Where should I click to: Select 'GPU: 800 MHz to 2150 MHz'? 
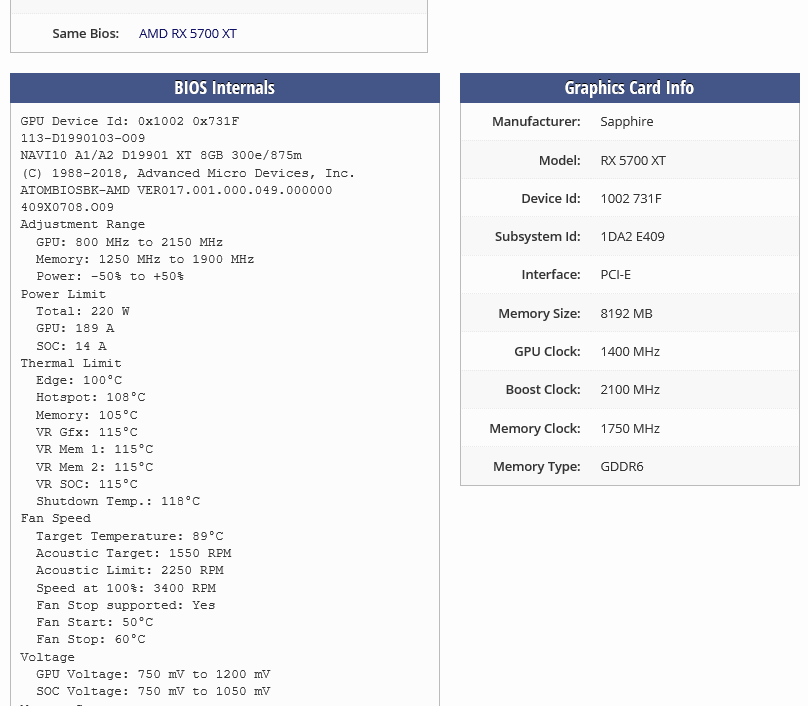[x=129, y=242]
